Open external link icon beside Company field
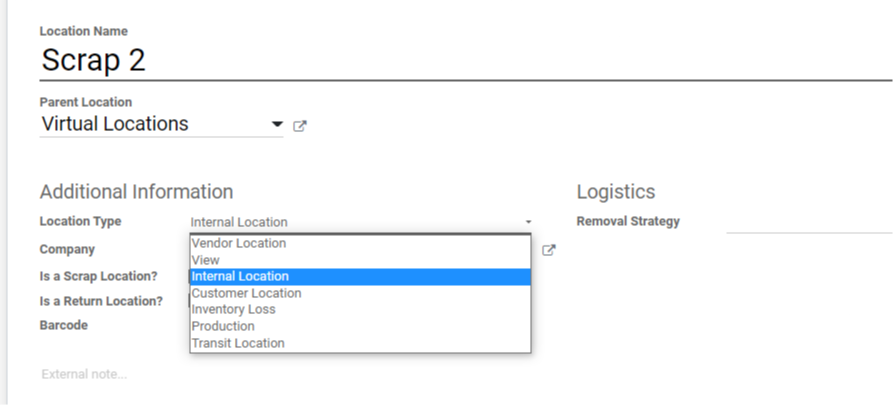The image size is (893, 405). (x=548, y=250)
